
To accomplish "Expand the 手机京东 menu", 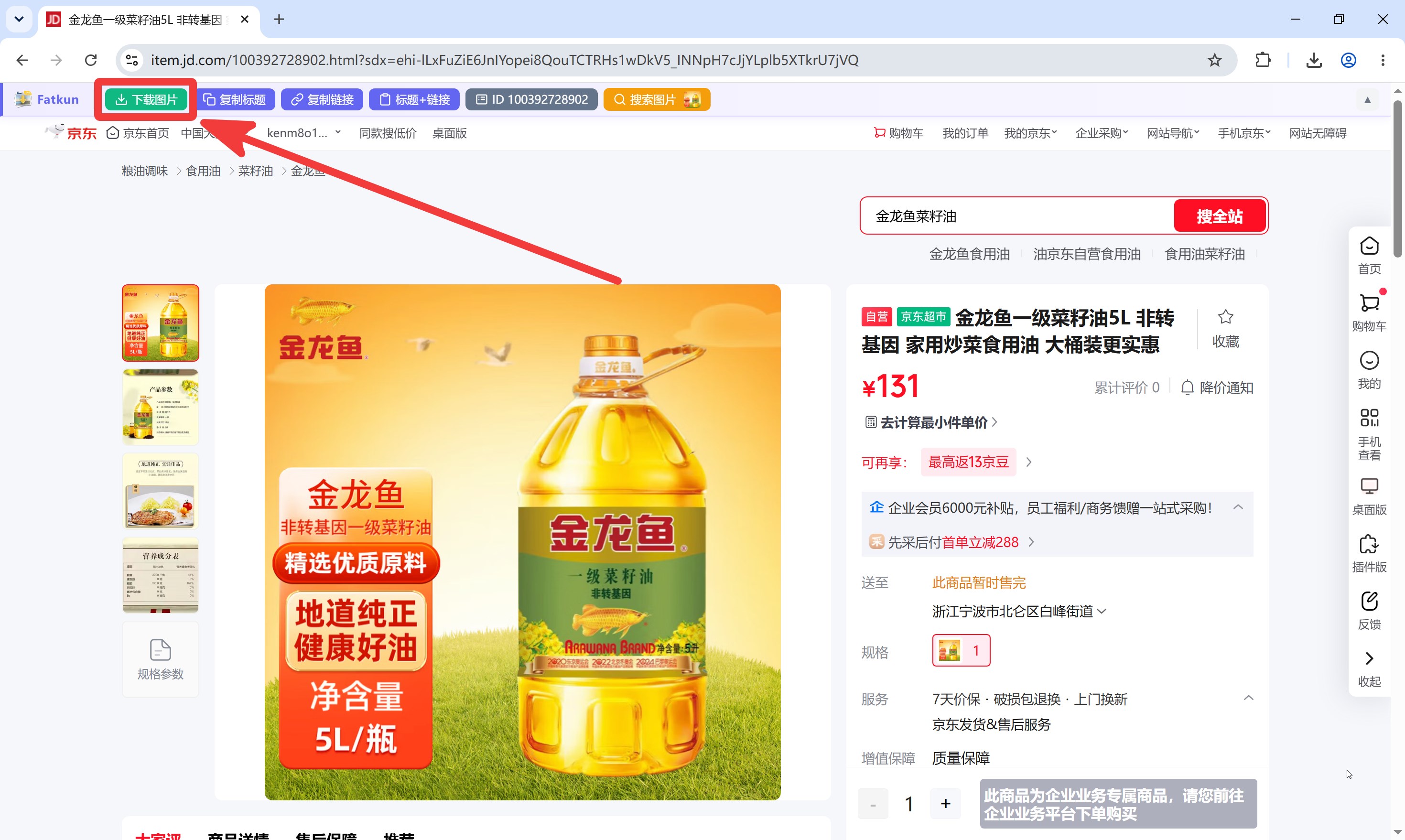I will pyautogui.click(x=1244, y=133).
